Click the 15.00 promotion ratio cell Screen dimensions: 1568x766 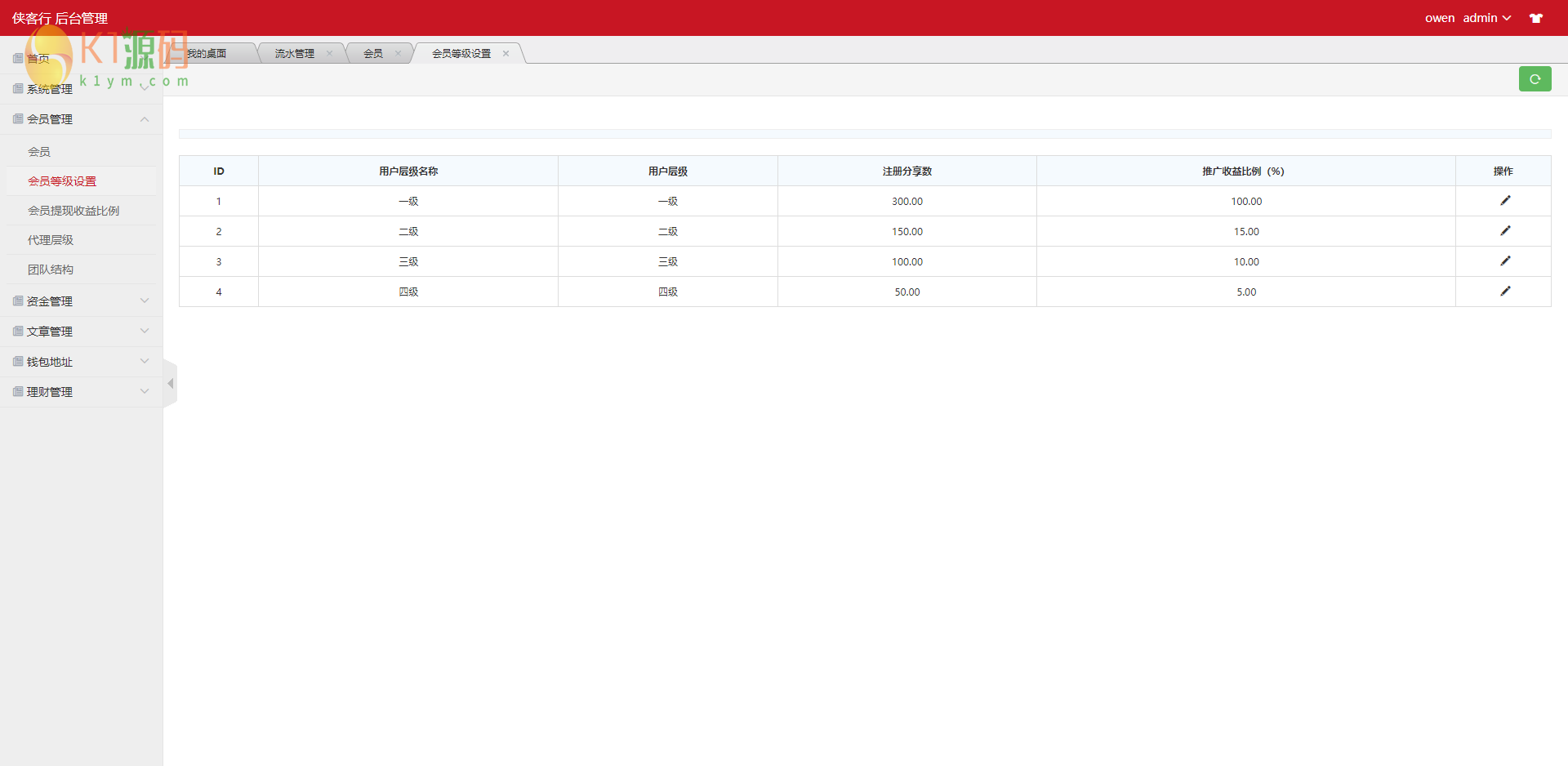coord(1246,232)
